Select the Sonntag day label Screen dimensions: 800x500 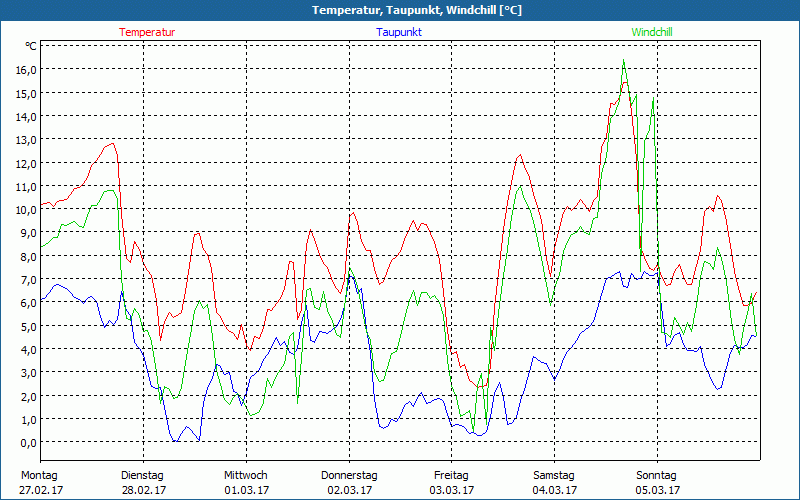coord(656,475)
